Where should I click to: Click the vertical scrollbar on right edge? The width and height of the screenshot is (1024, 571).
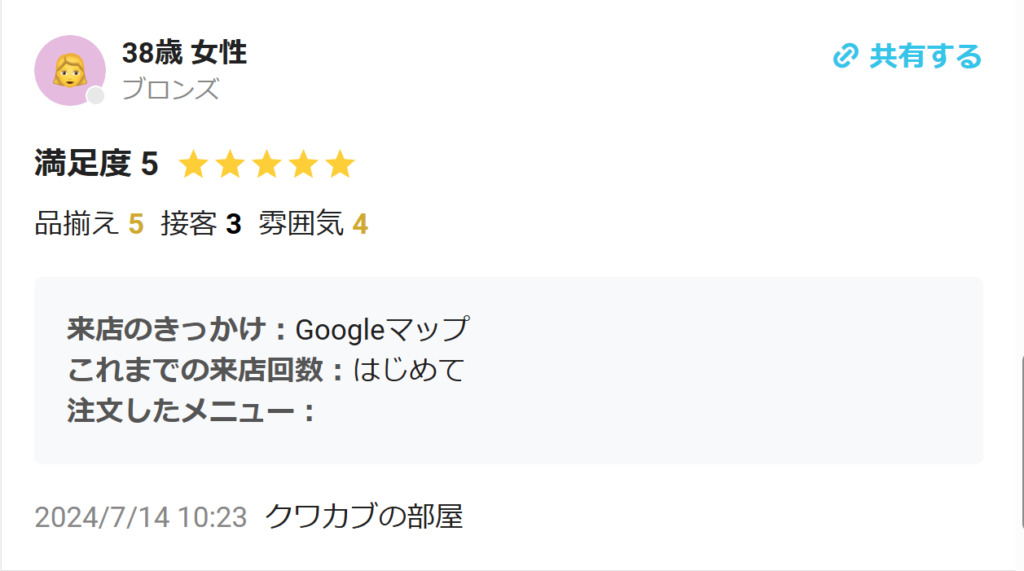[1021, 442]
